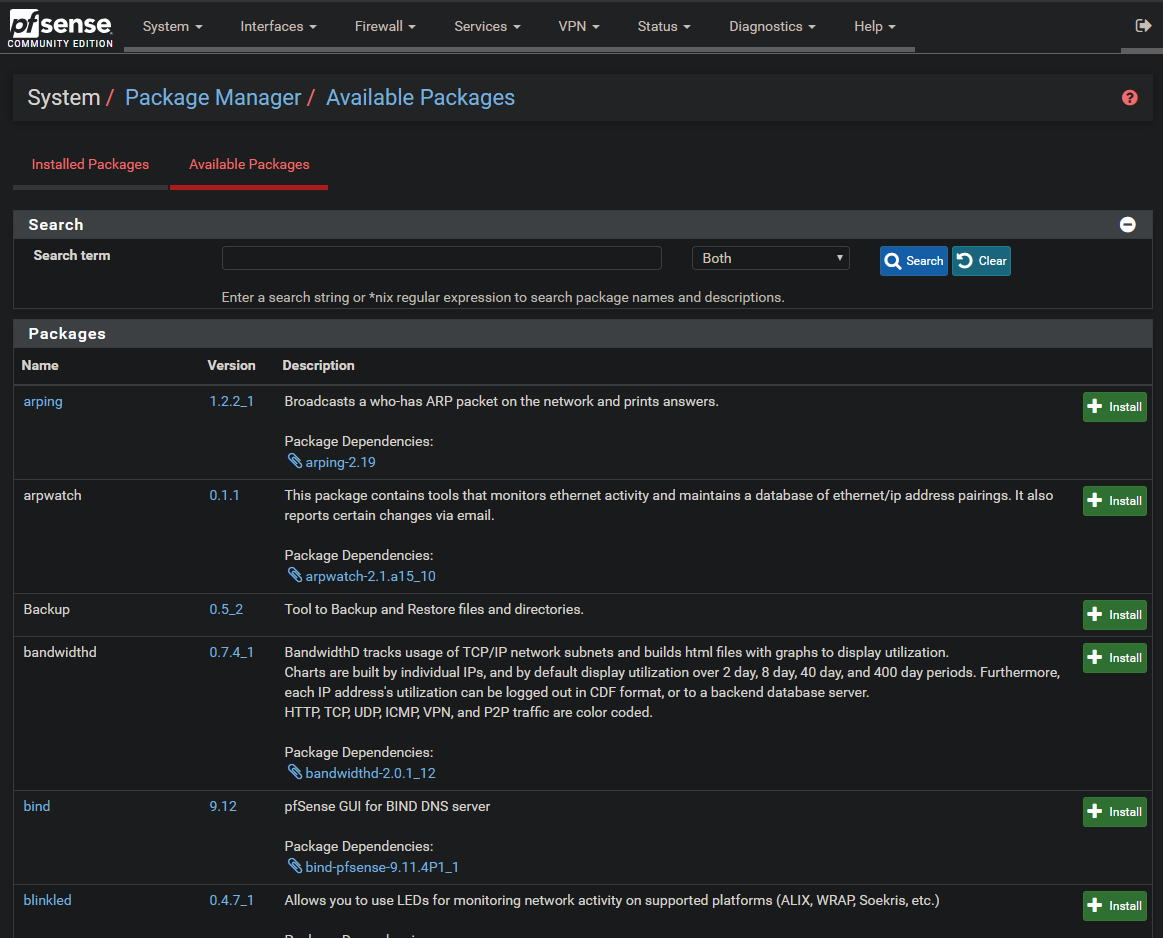Screen dimensions: 1163x938
Task: Click arpwatch version 0.1.1 link
Action: point(224,495)
